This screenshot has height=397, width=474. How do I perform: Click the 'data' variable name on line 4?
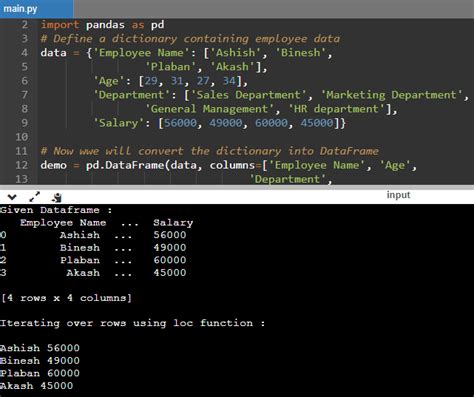tap(53, 53)
